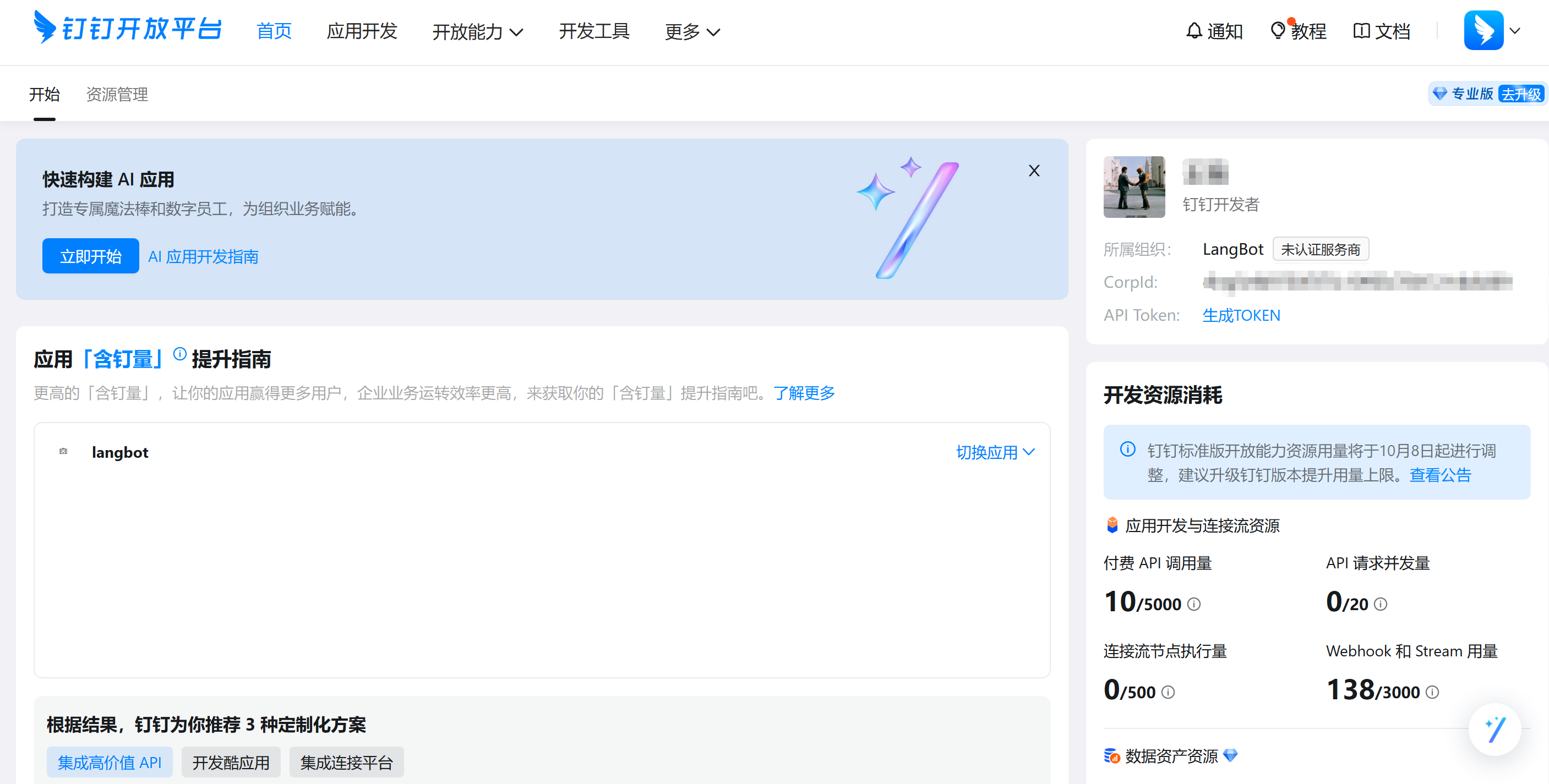1549x784 pixels.
Task: Click the 立即开始 button
Action: point(90,256)
